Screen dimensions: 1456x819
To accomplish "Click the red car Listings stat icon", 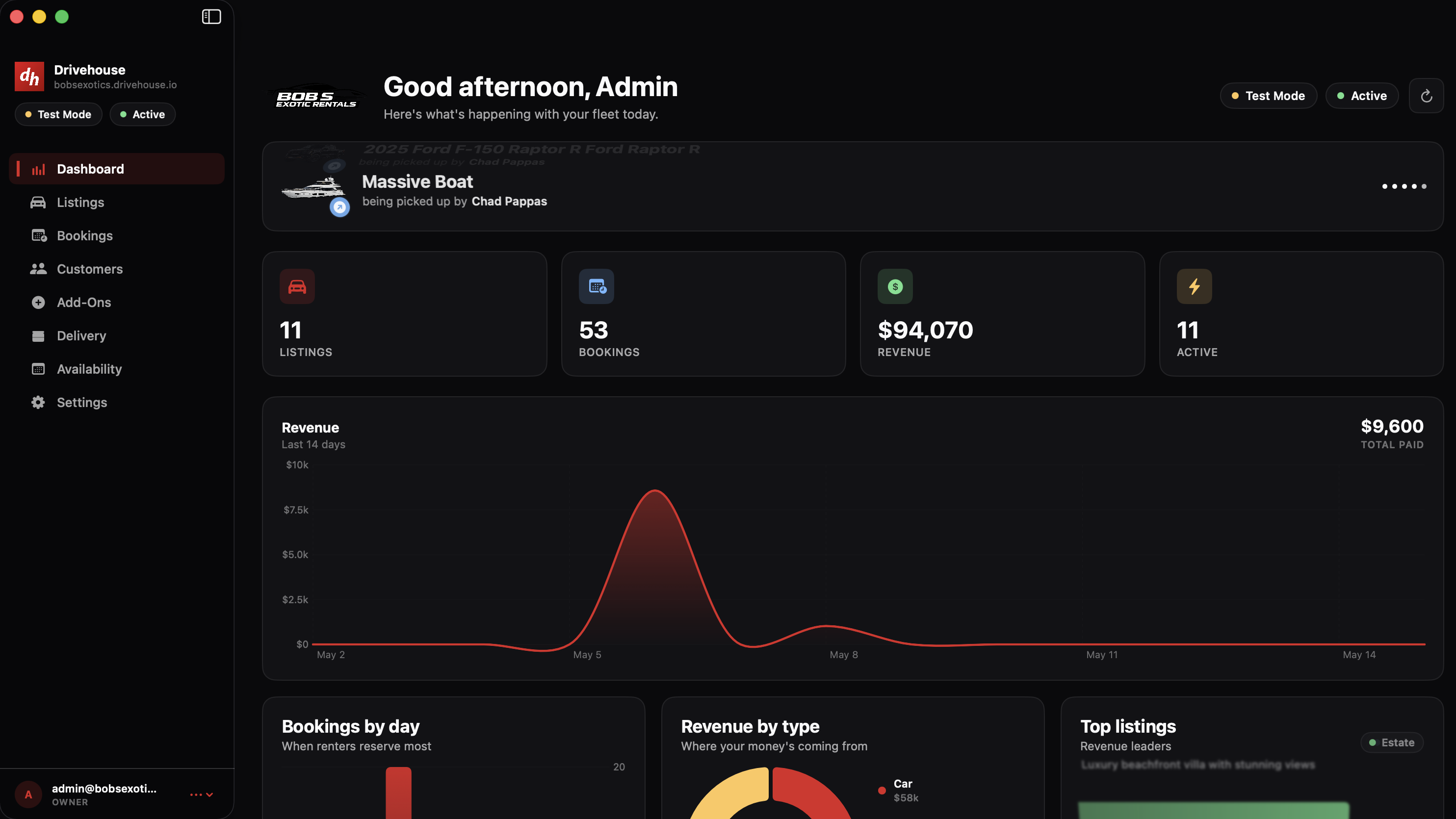I will click(x=297, y=286).
